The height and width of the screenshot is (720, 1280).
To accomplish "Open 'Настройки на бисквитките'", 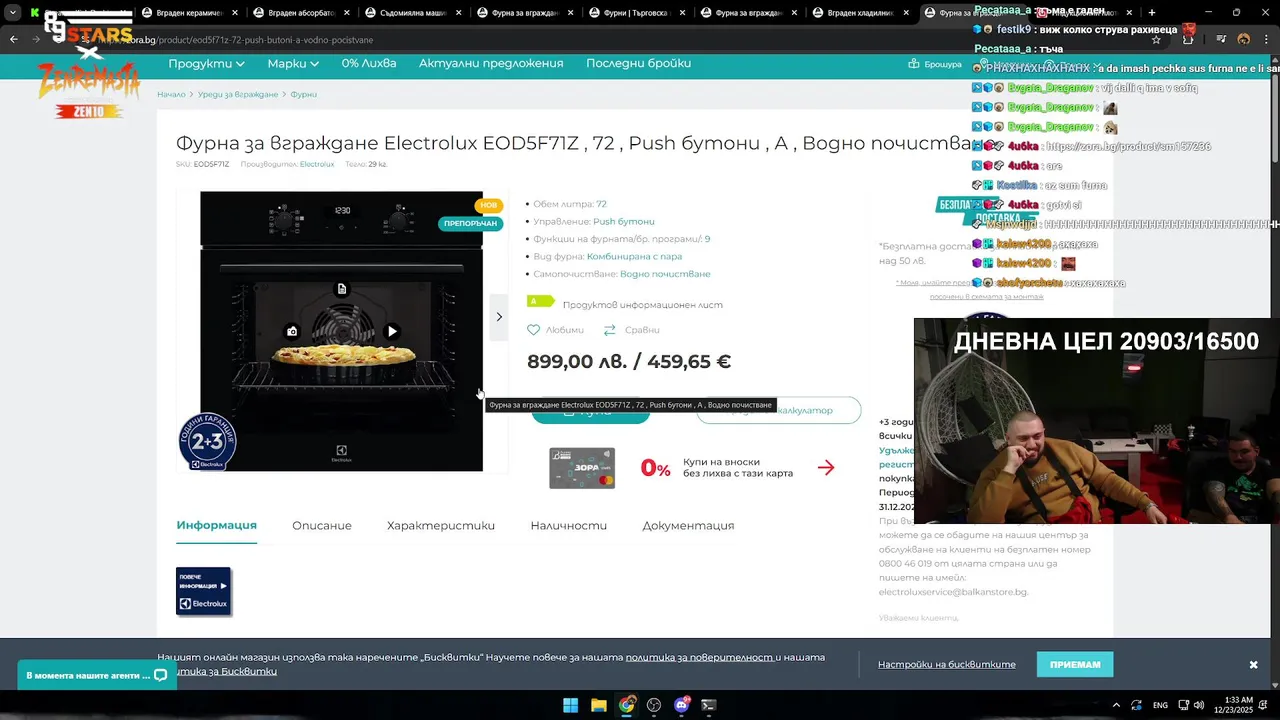I will [x=947, y=665].
